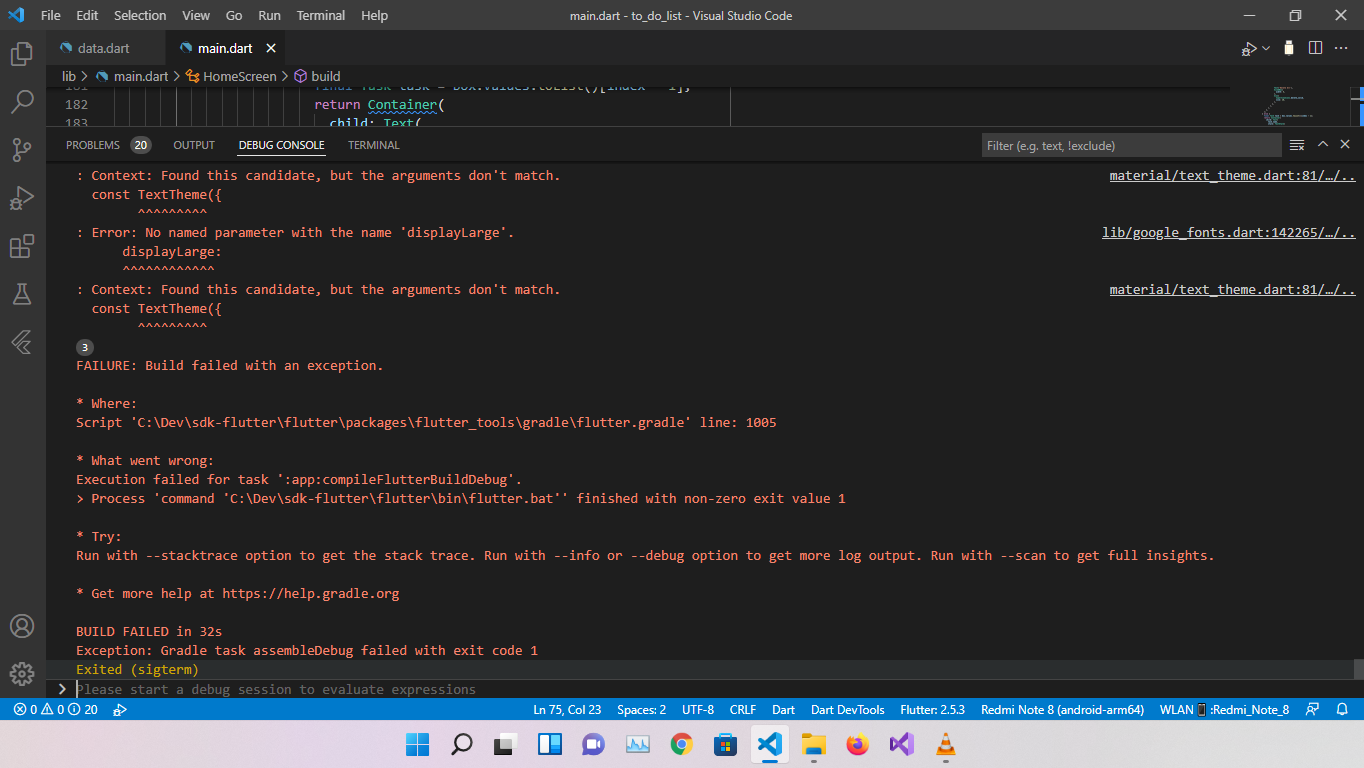Open lib/google_fonts.dart:142265 source link

pyautogui.click(x=1228, y=232)
